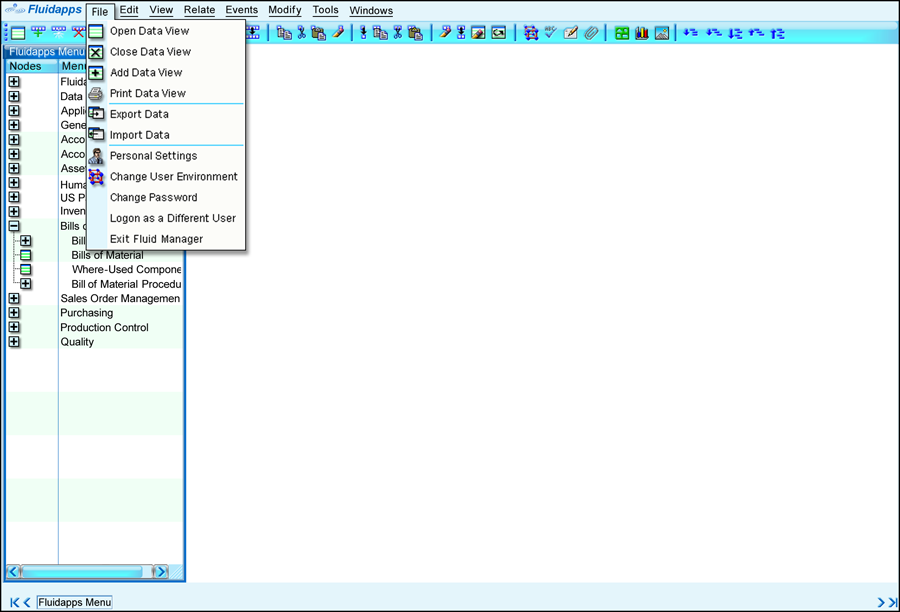
Task: Open the Tools menu
Action: point(325,10)
